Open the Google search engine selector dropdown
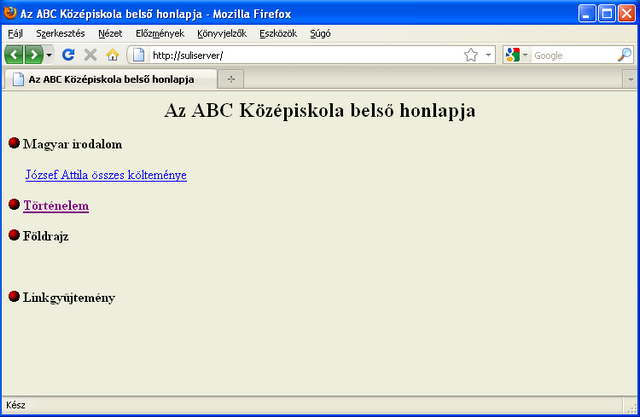Screen dimensions: 640x417 (x=516, y=55)
